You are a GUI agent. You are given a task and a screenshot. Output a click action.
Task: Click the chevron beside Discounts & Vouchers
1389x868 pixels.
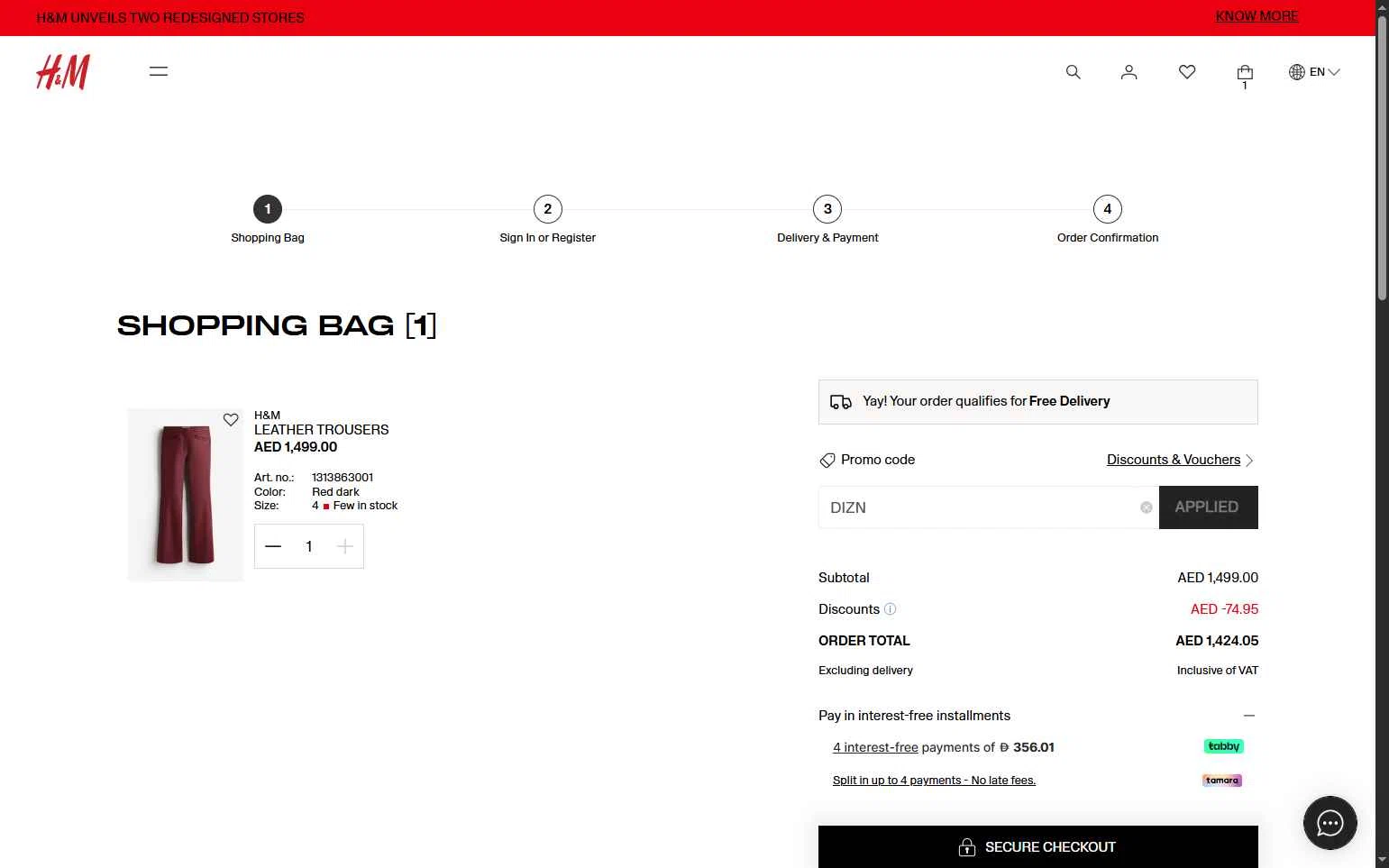[x=1249, y=461]
